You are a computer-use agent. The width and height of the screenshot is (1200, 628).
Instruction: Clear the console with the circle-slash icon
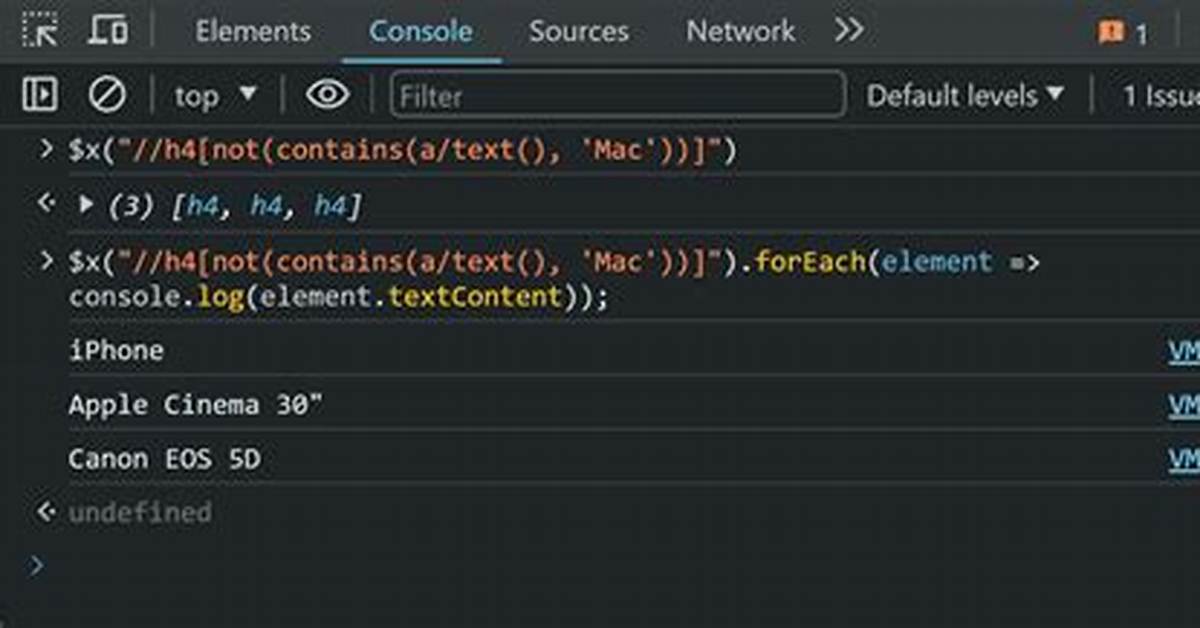[107, 95]
